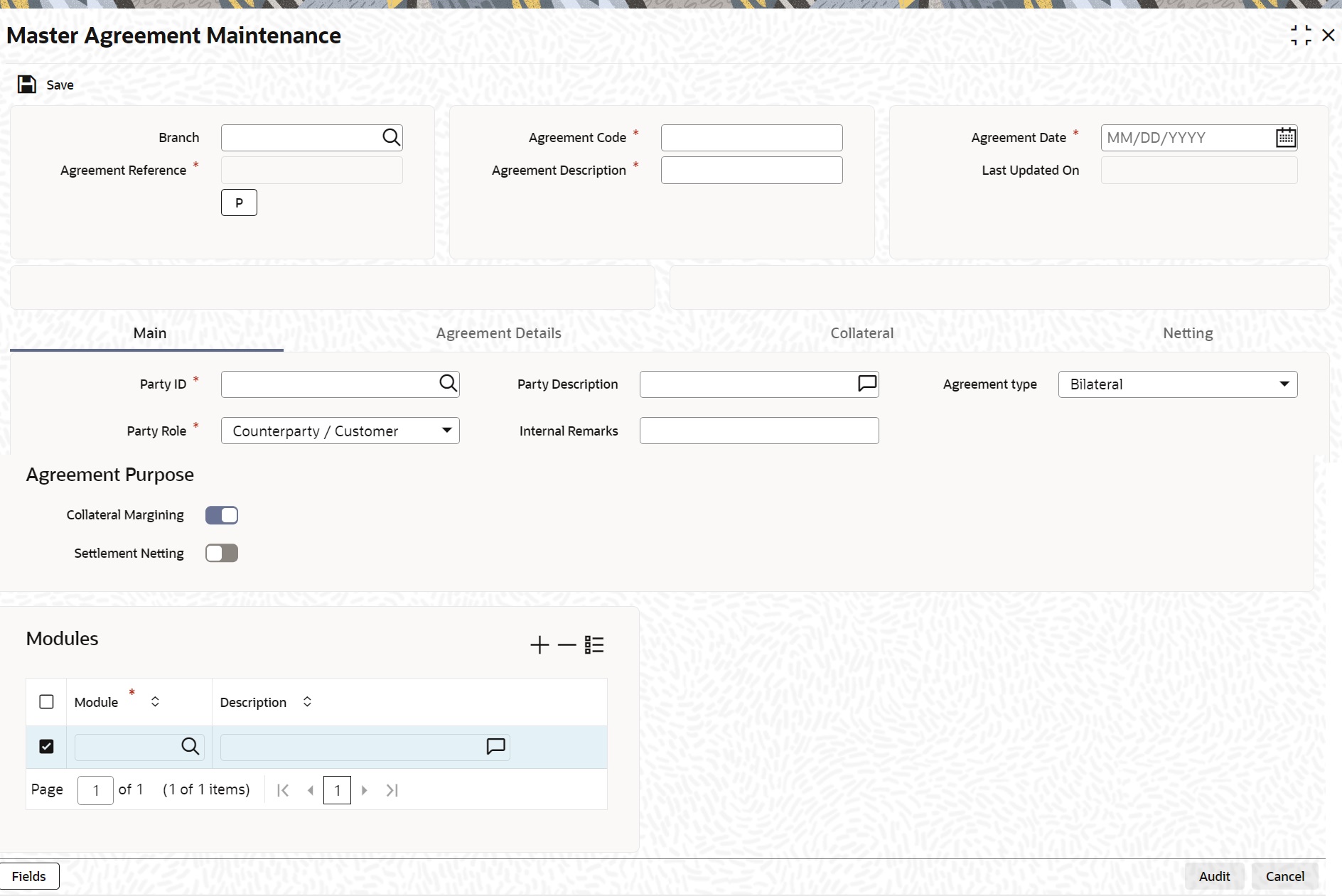Click the "Modules" section heading
This screenshot has height=896, width=1342.
click(x=63, y=639)
